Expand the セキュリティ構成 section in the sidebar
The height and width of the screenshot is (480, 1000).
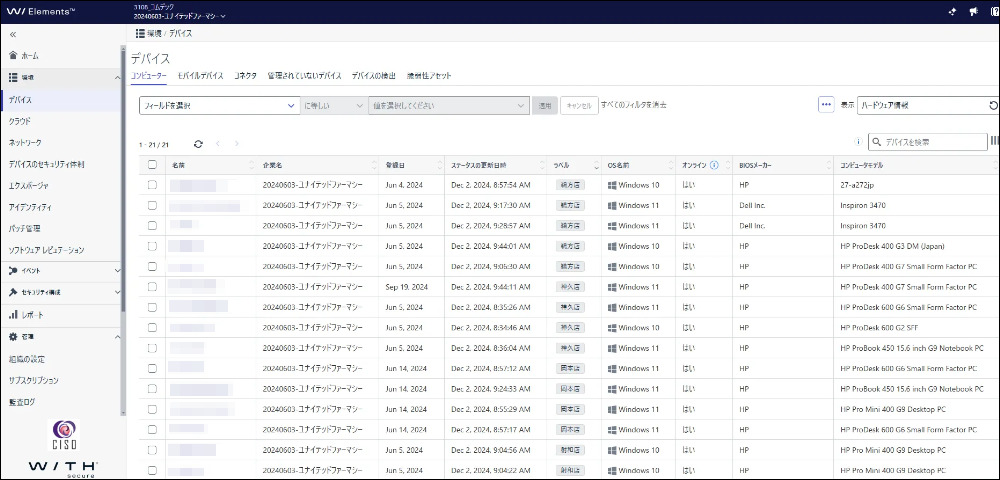pyautogui.click(x=117, y=293)
